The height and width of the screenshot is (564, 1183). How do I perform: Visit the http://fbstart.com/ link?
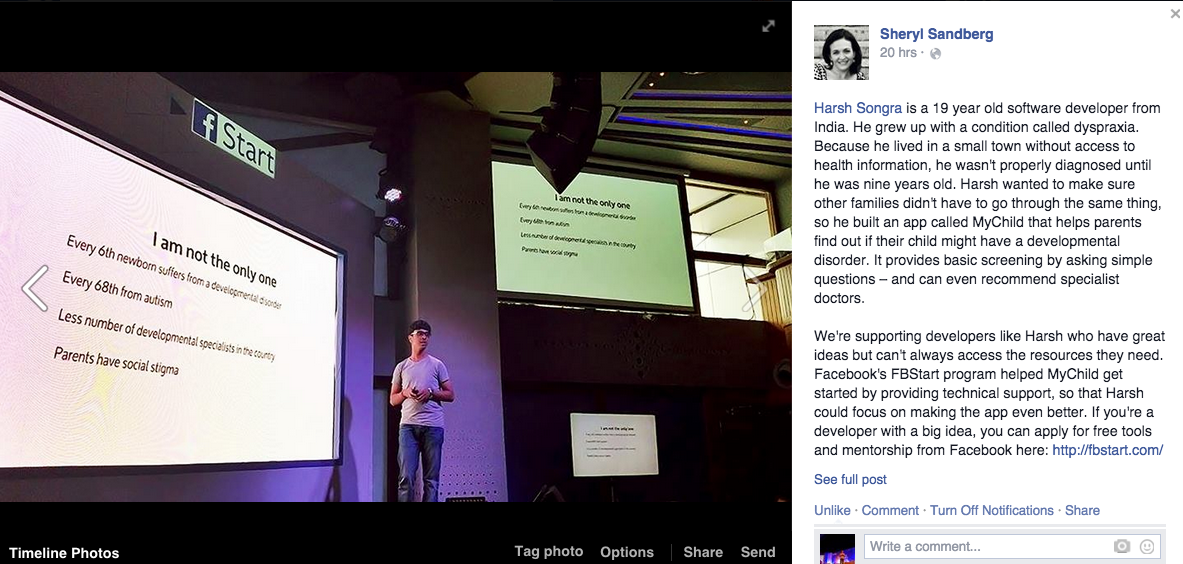coord(1107,450)
